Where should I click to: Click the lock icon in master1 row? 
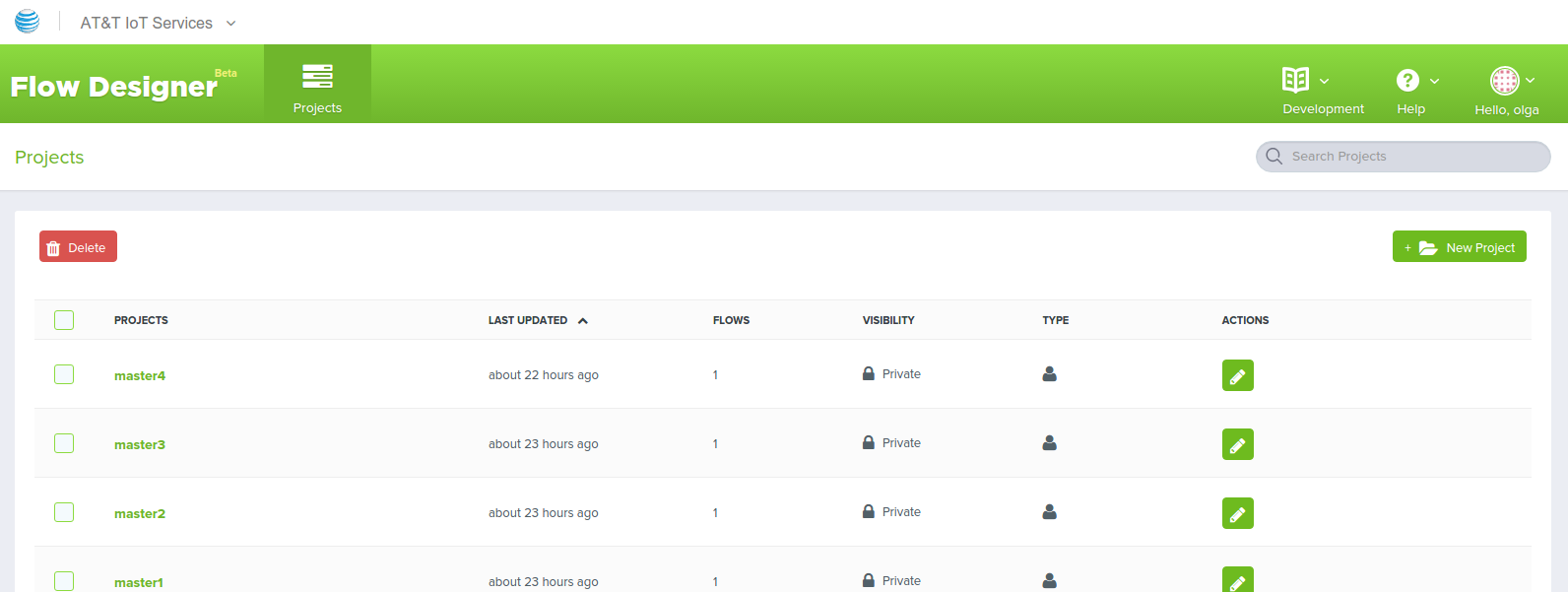pyautogui.click(x=869, y=580)
